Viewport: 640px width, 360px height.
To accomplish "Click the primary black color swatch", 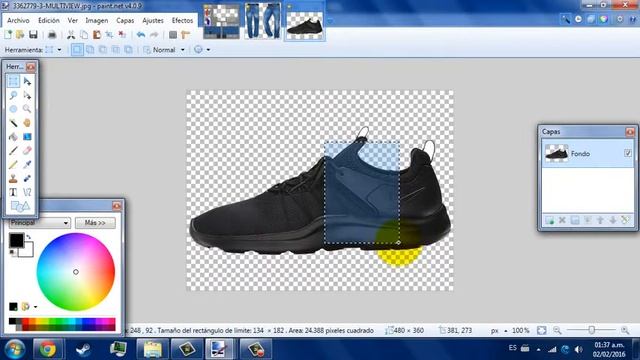I will 16,240.
